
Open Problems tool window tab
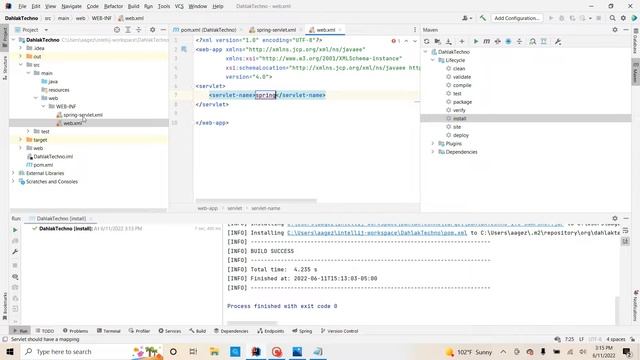click(76, 331)
